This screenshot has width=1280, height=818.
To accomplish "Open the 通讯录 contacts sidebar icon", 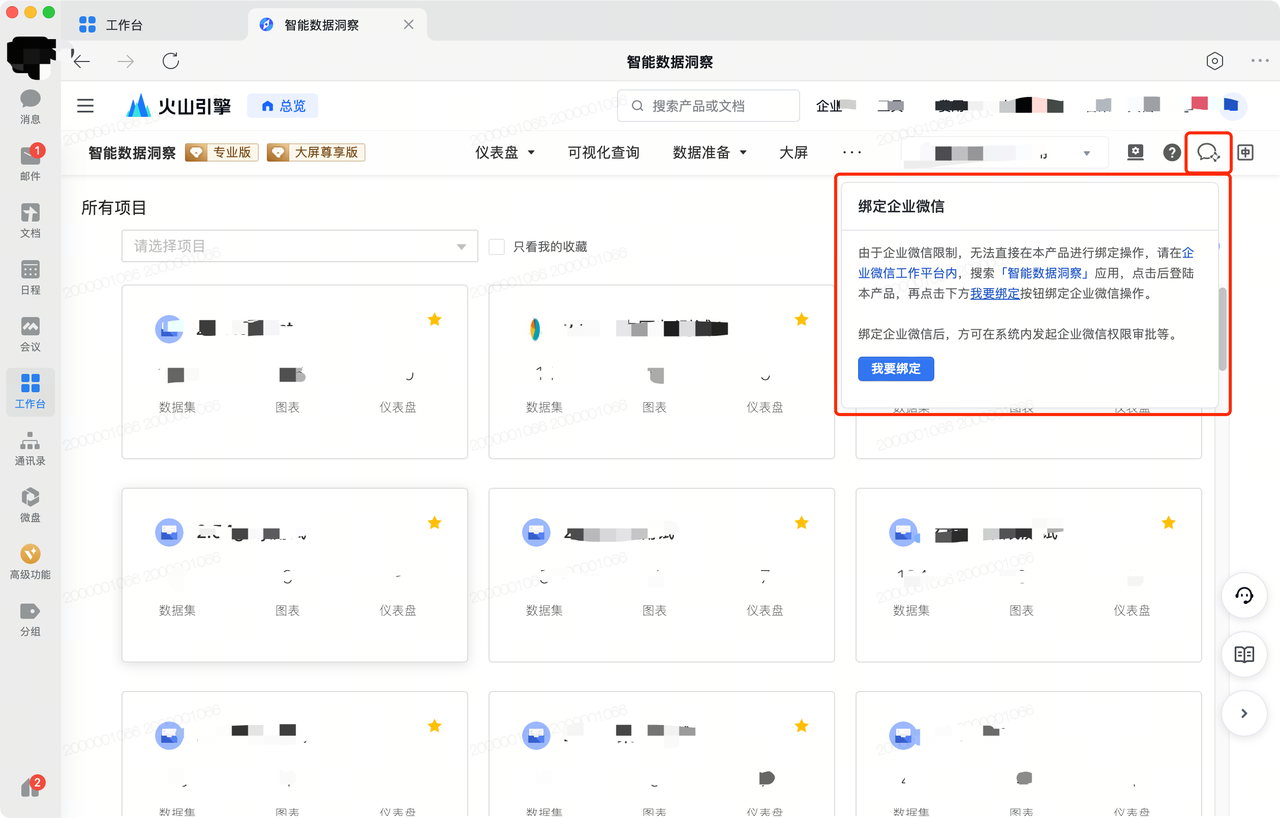I will 30,447.
